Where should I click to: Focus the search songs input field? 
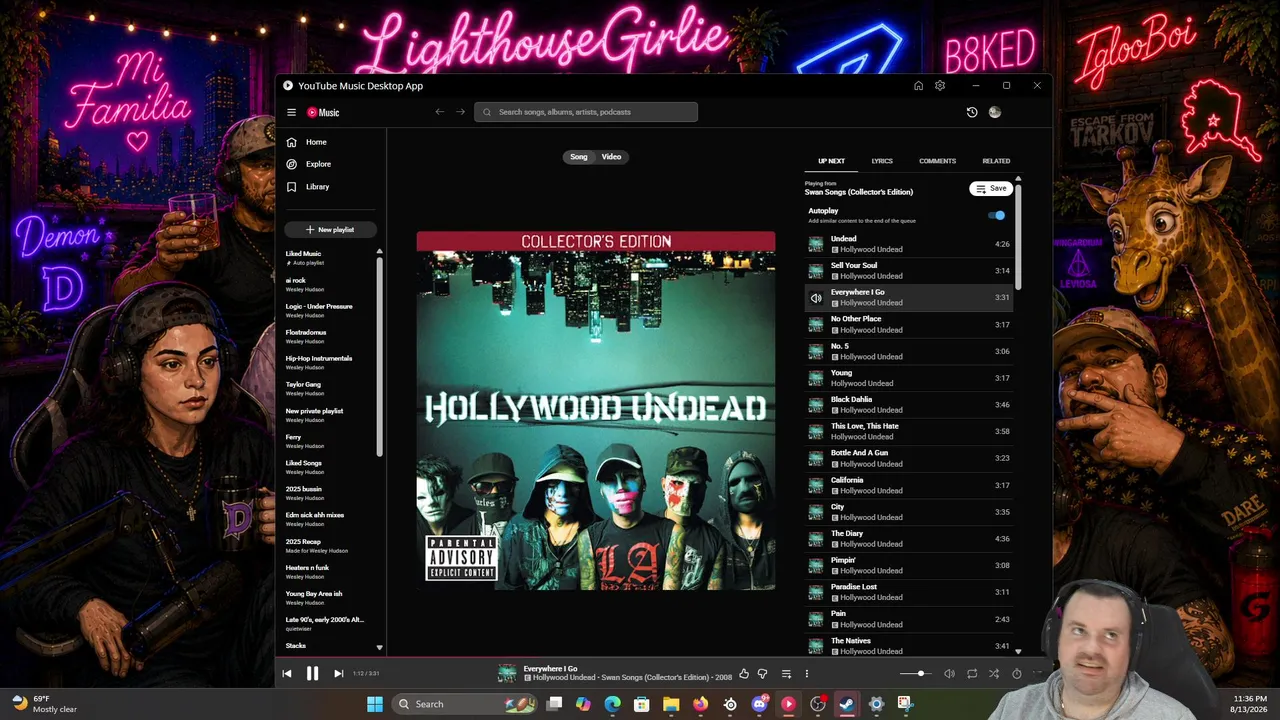(x=586, y=112)
